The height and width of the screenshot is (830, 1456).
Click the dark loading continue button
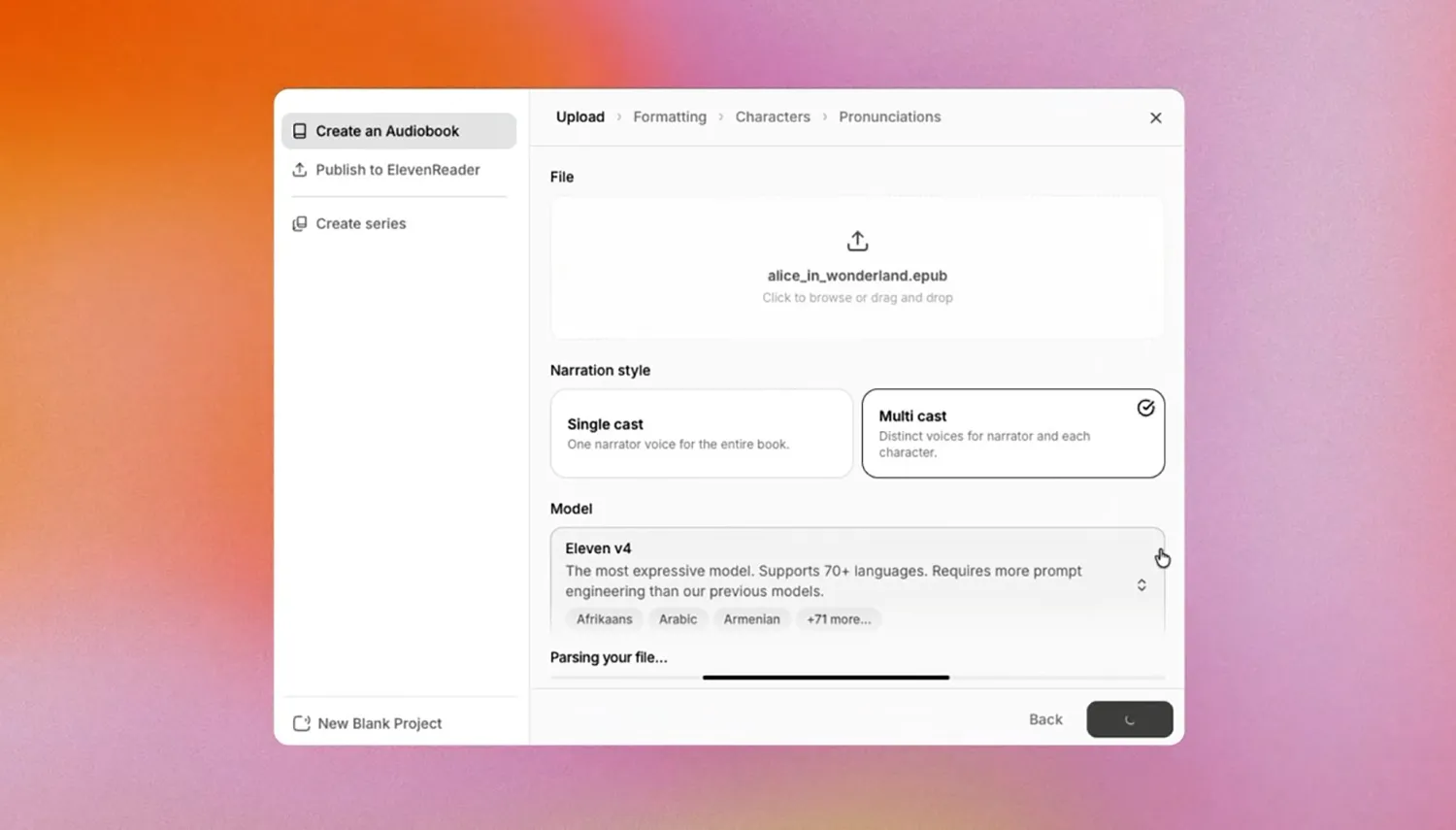click(1130, 719)
